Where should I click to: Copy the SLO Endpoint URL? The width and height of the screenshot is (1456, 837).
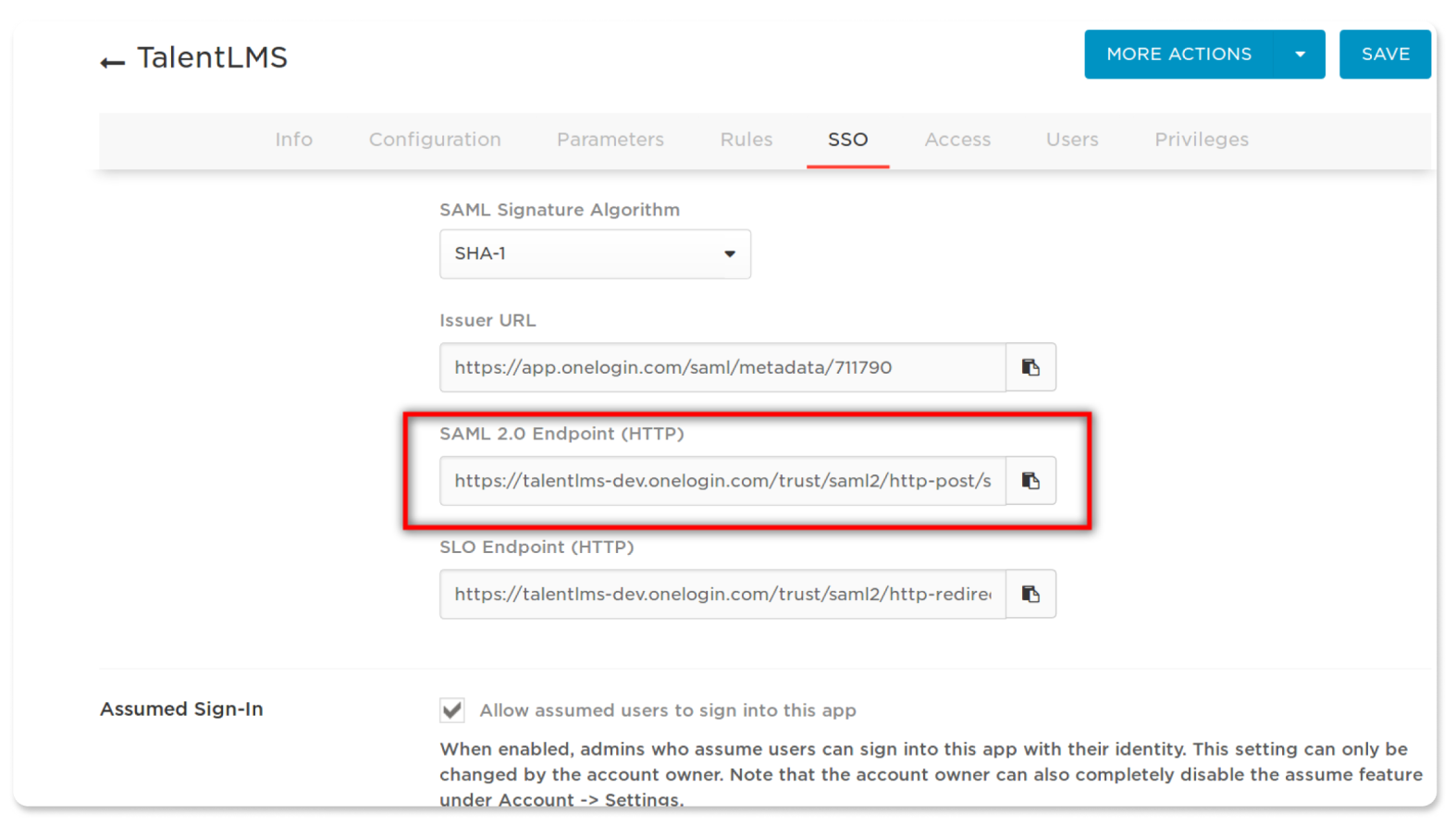tap(1030, 594)
